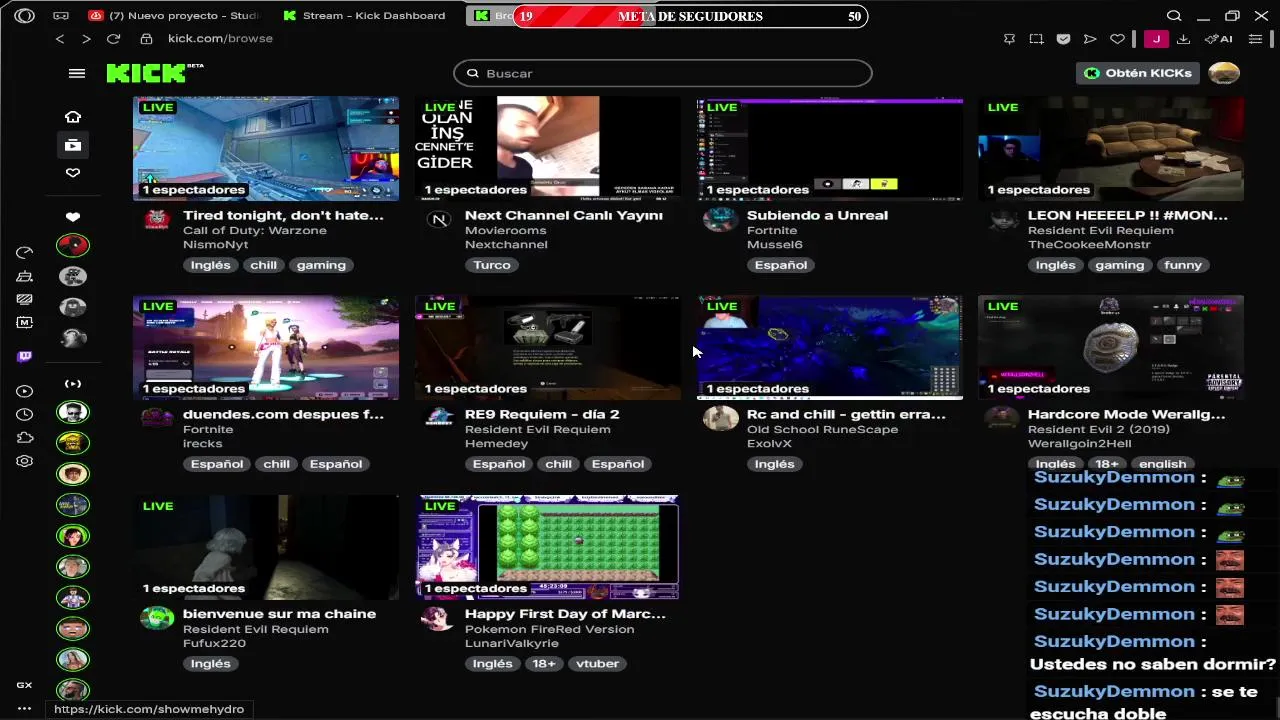Open Twitch panel in browser sidebar
Viewport: 1280px width, 720px height.
[x=25, y=356]
